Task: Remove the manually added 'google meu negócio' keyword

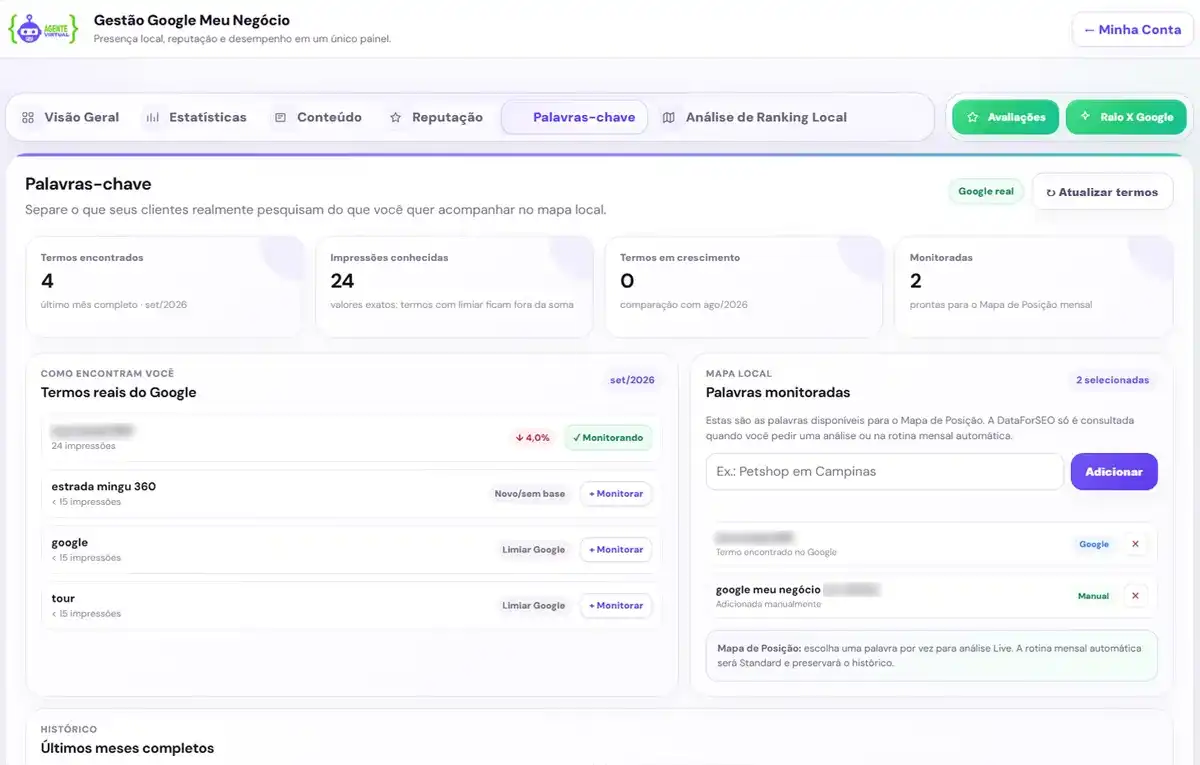Action: 1135,596
